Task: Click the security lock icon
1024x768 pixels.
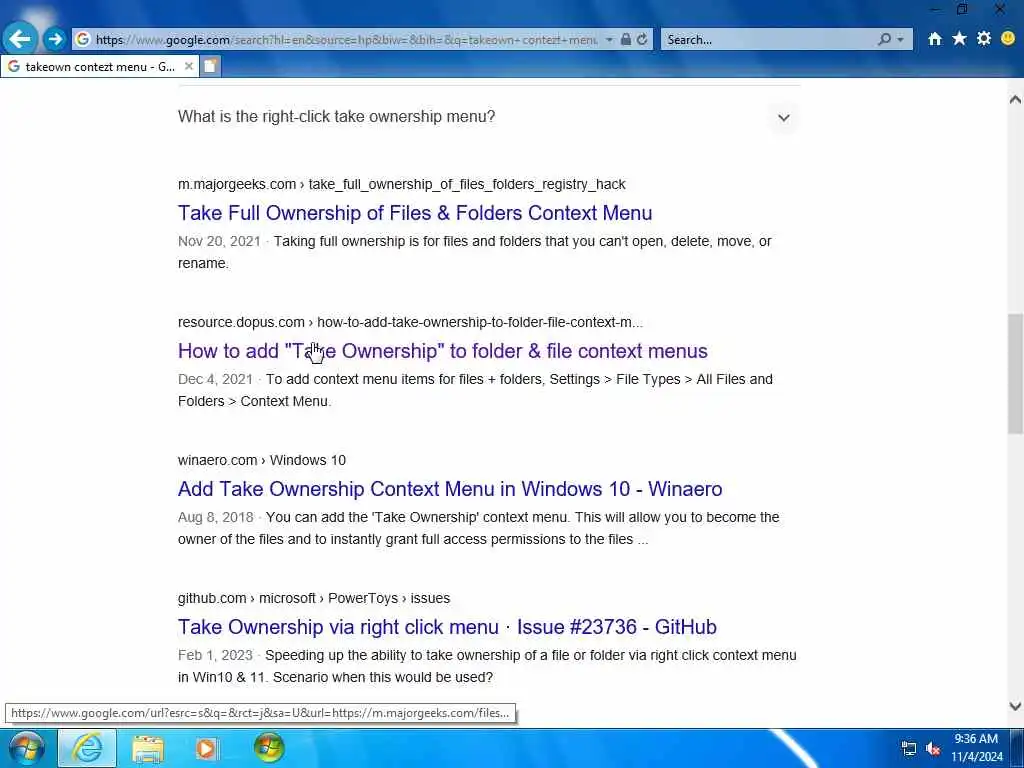Action: pyautogui.click(x=626, y=40)
